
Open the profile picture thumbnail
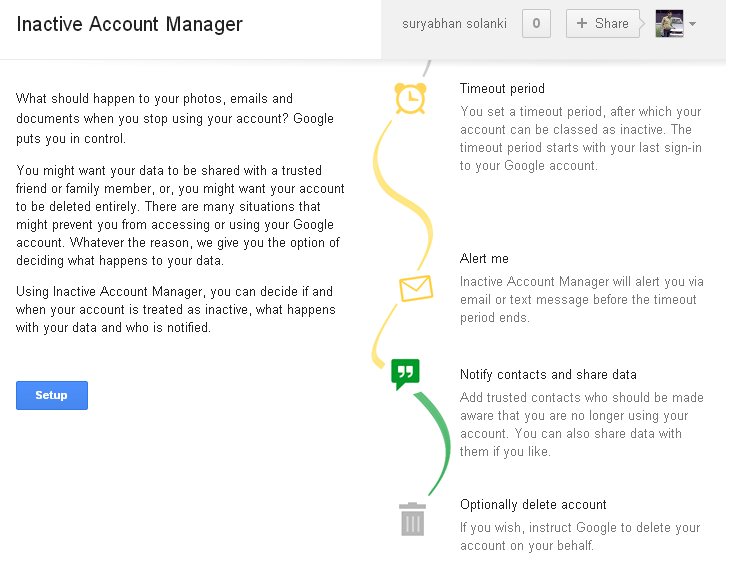pos(669,23)
